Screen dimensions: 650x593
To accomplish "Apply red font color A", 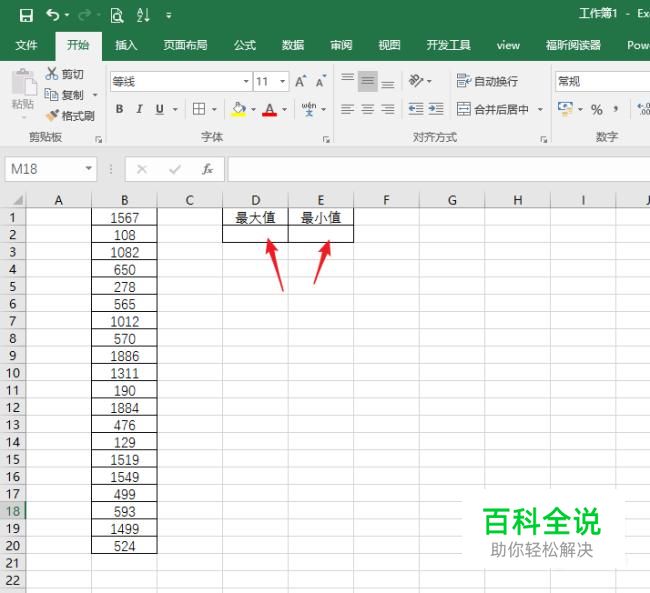I will [x=269, y=109].
